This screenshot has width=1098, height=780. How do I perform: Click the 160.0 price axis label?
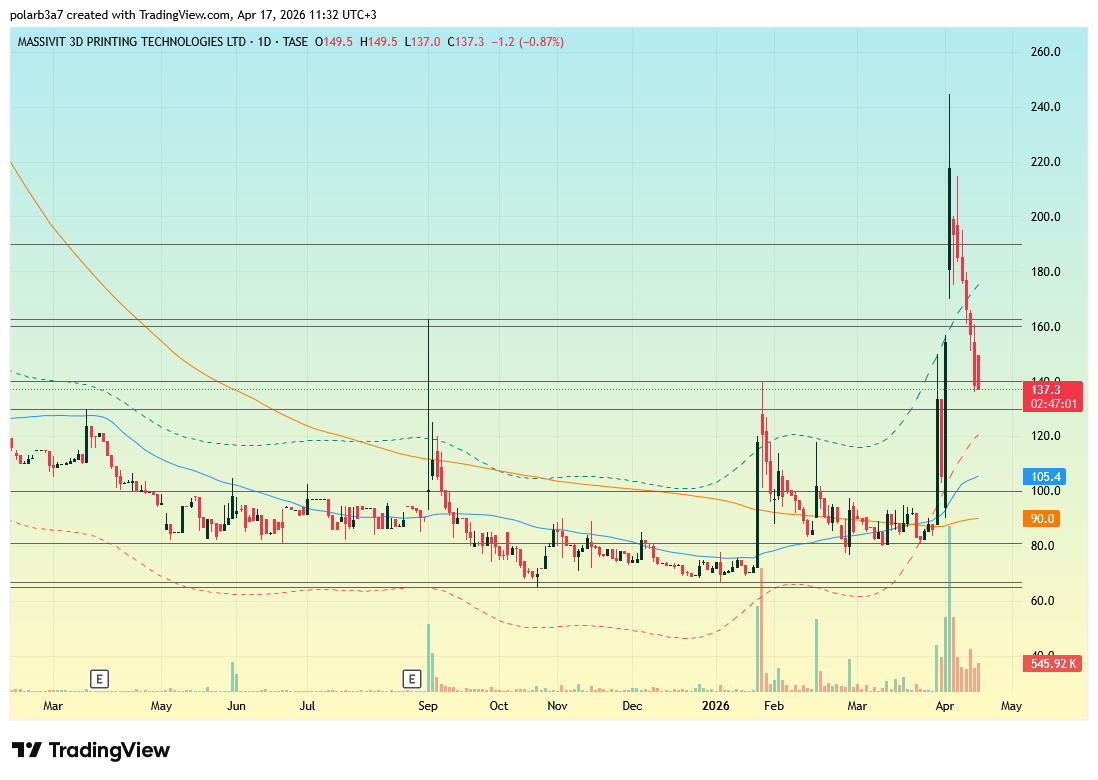pos(1045,327)
